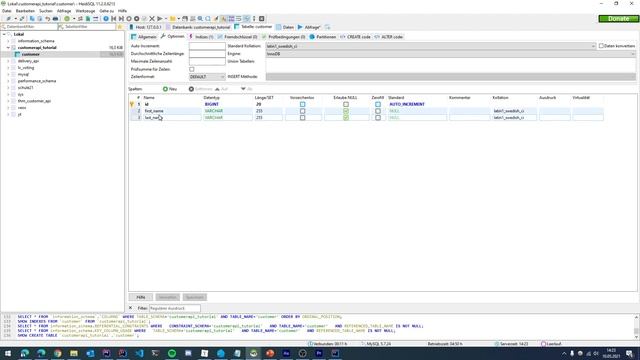
Task: Switch to the Indizes tab
Action: pos(201,37)
